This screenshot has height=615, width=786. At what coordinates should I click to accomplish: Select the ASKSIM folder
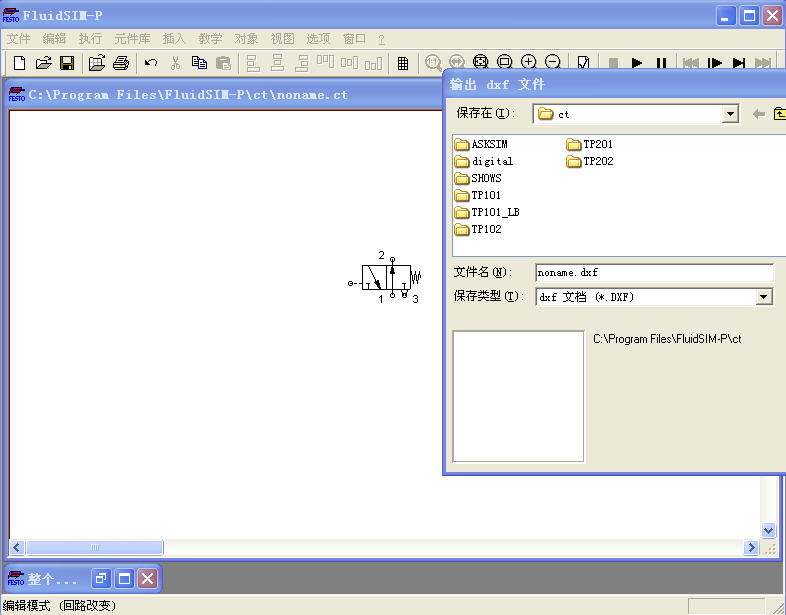tap(481, 144)
